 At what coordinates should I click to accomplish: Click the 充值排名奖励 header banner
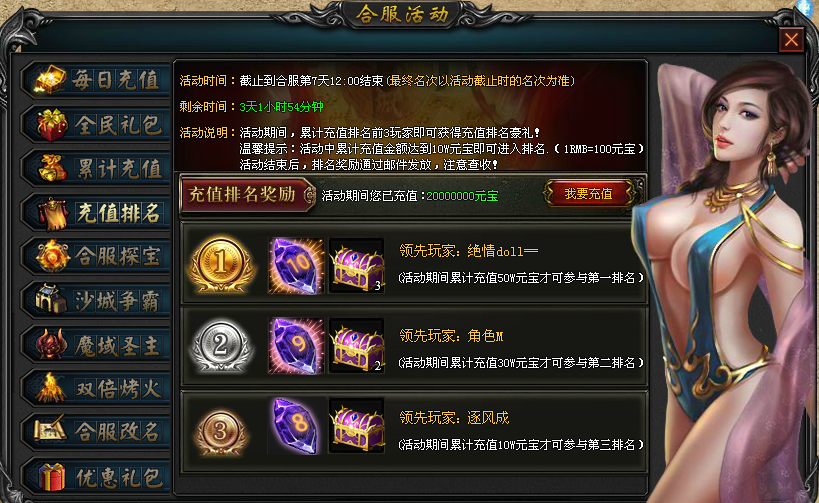[x=247, y=194]
